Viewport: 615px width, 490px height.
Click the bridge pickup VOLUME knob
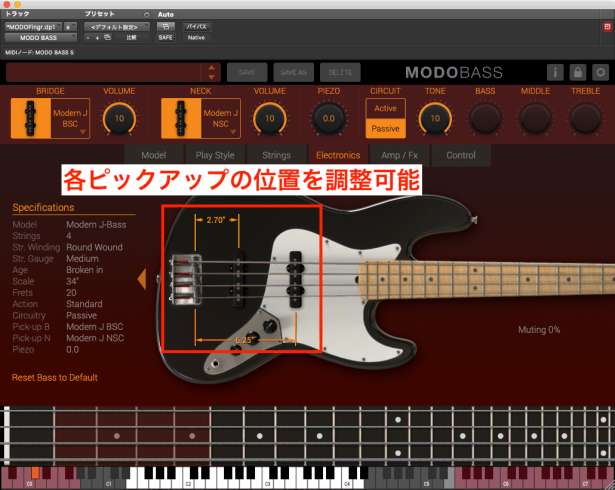click(x=119, y=118)
